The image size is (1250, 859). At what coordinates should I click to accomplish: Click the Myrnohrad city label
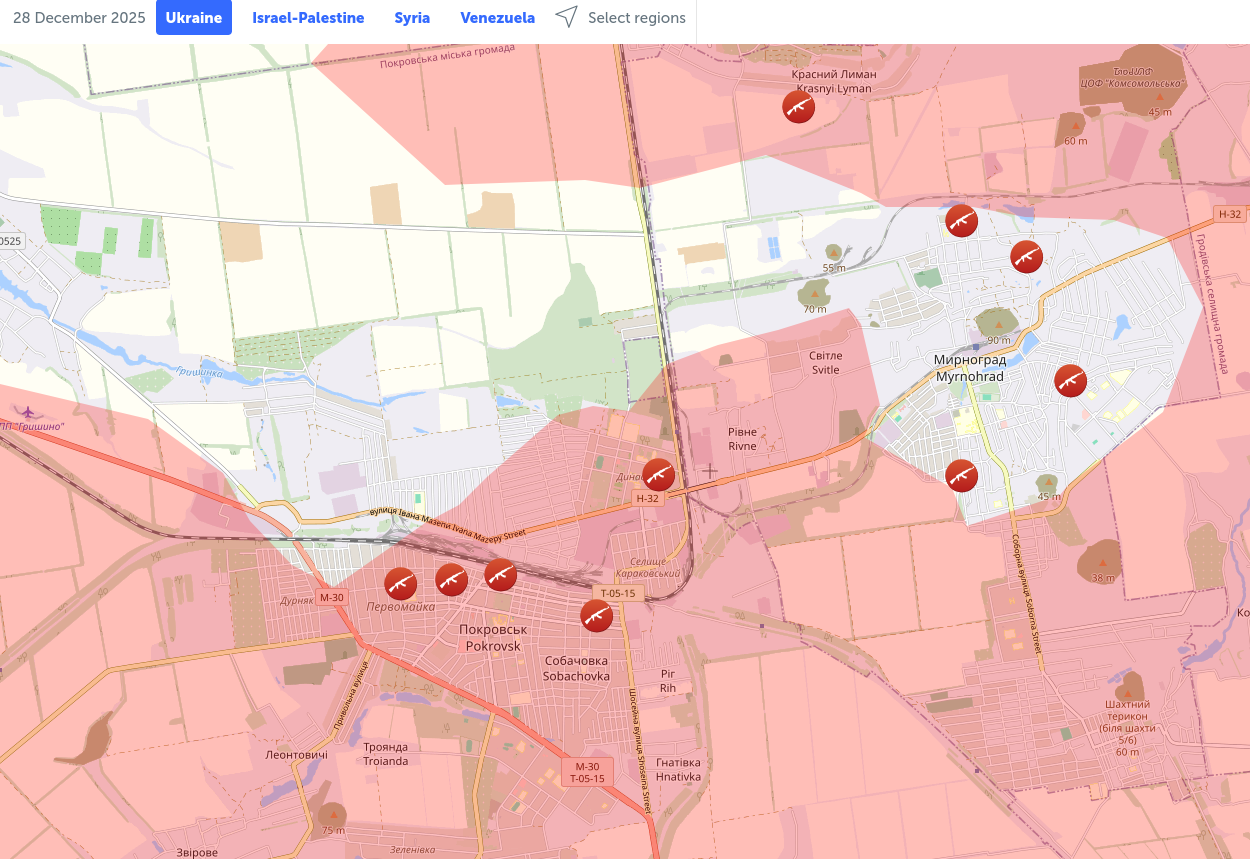coord(969,368)
